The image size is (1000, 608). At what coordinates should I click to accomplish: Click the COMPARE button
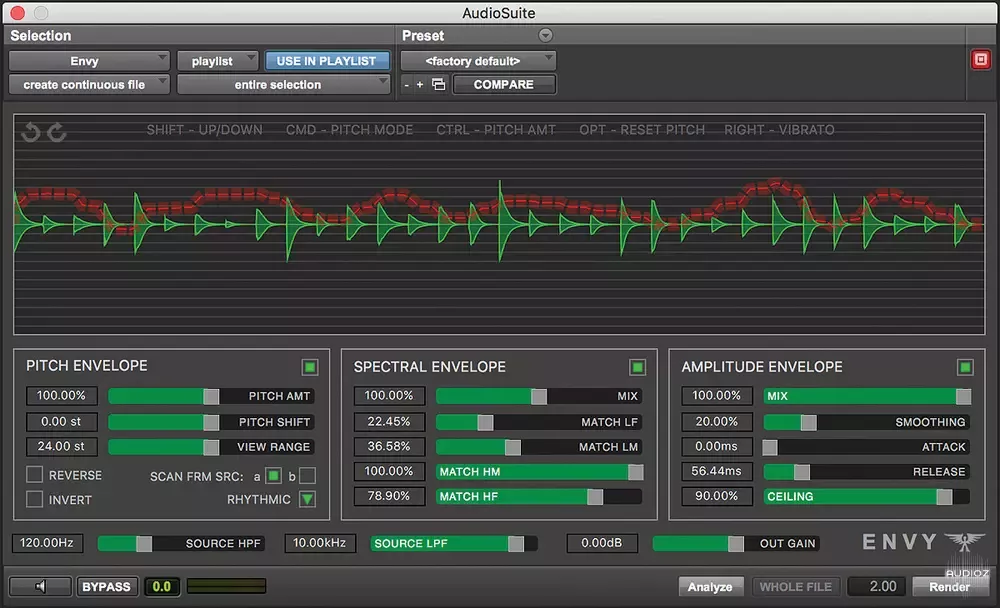504,84
